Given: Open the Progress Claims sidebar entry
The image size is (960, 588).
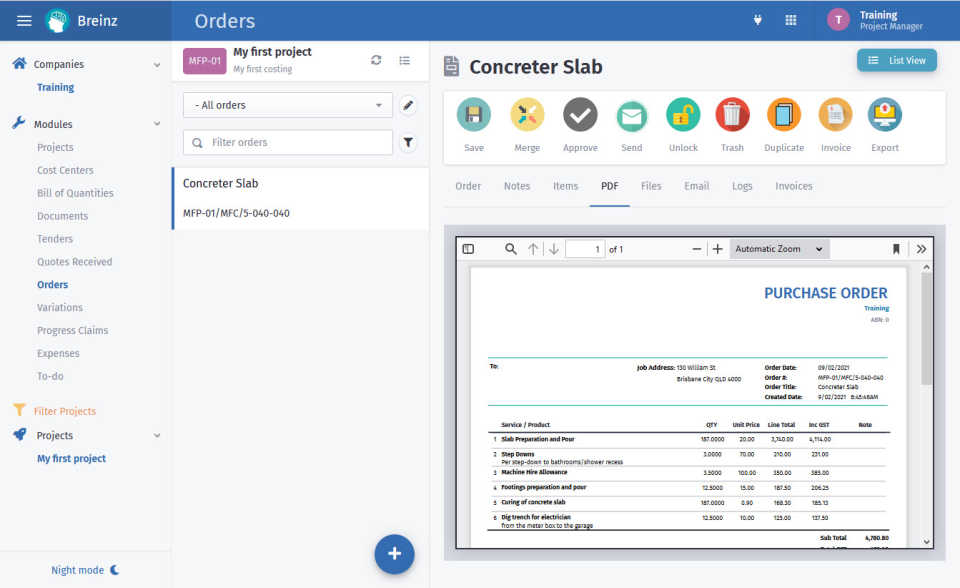Looking at the screenshot, I should tap(74, 330).
